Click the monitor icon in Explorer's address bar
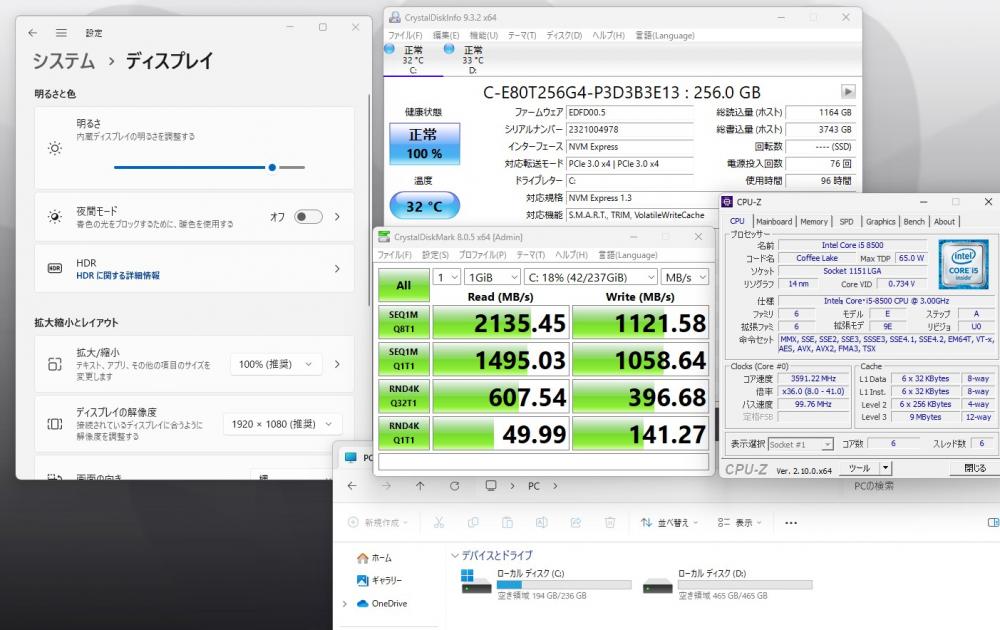This screenshot has height=630, width=1000. tap(490, 486)
